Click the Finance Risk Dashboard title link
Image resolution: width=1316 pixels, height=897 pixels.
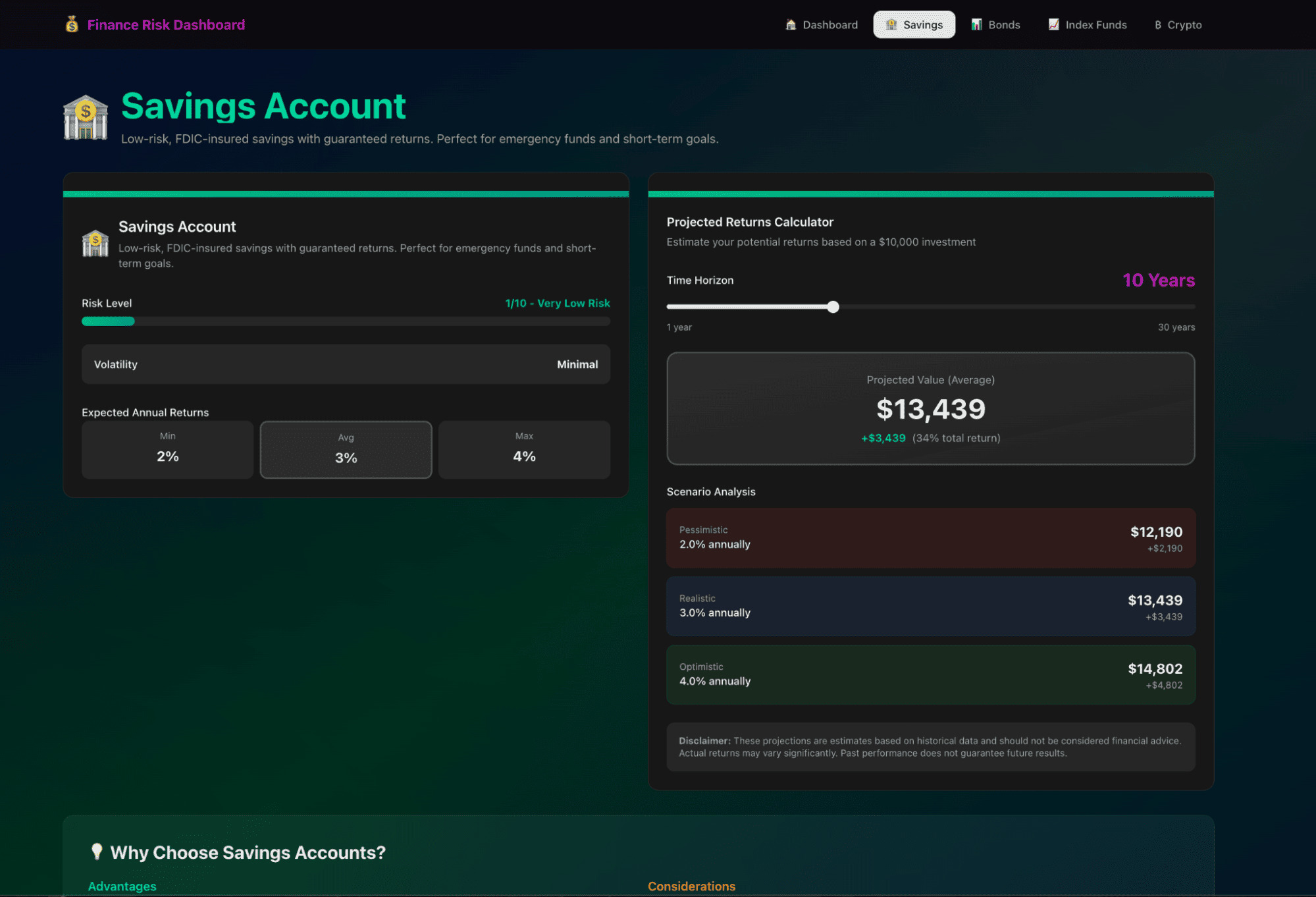coord(166,24)
